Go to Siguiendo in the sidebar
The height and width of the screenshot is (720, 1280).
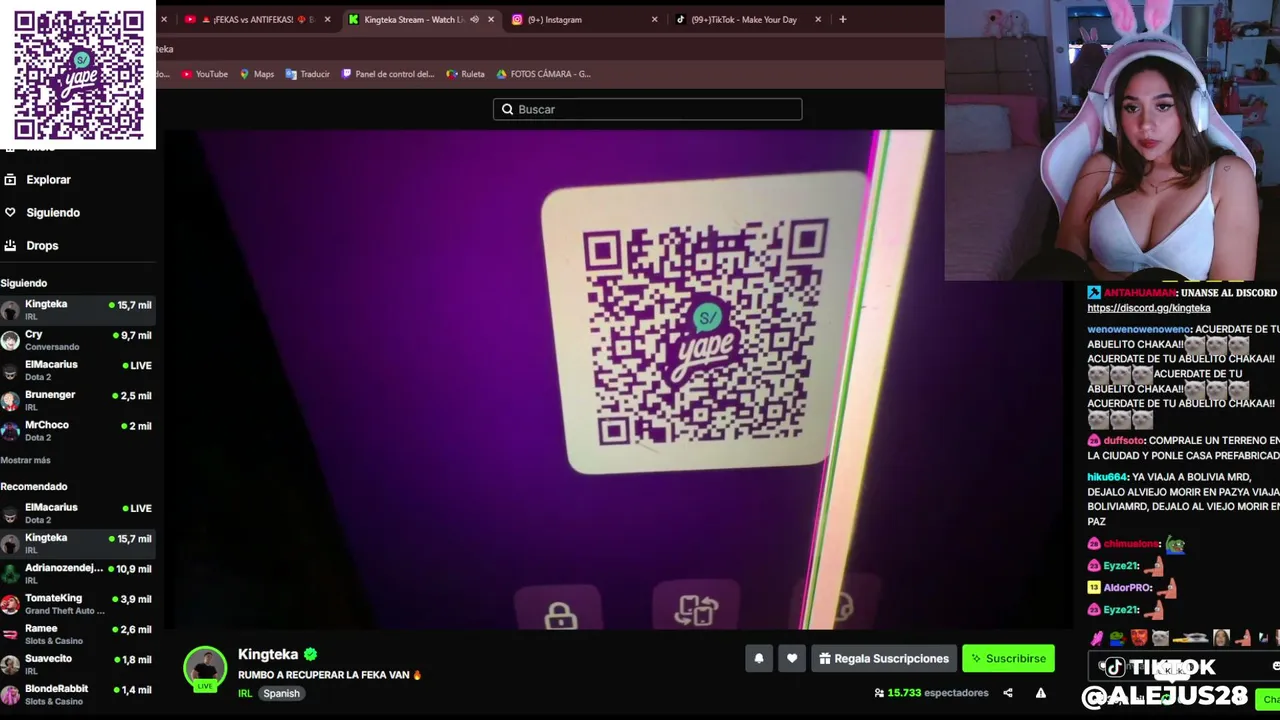click(53, 213)
